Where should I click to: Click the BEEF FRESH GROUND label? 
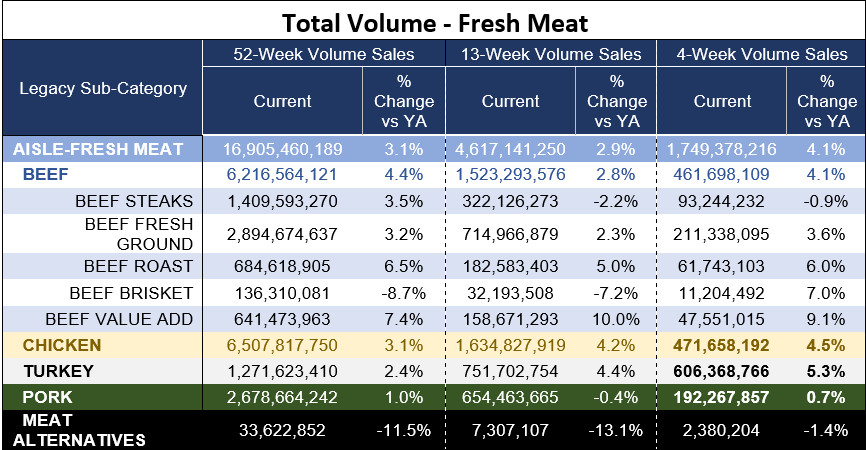[x=139, y=234]
